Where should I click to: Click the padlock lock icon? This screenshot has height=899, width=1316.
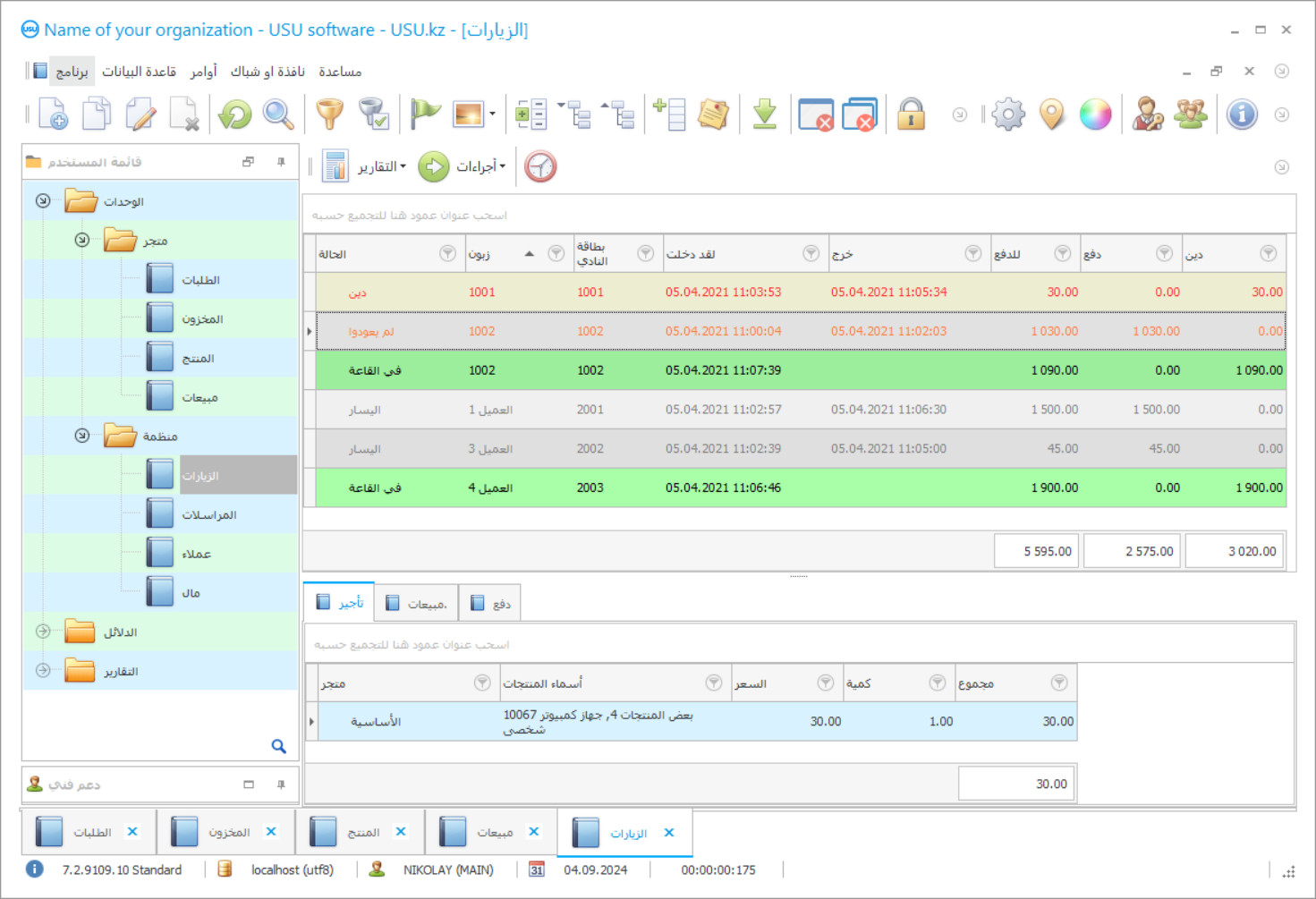[x=911, y=114]
